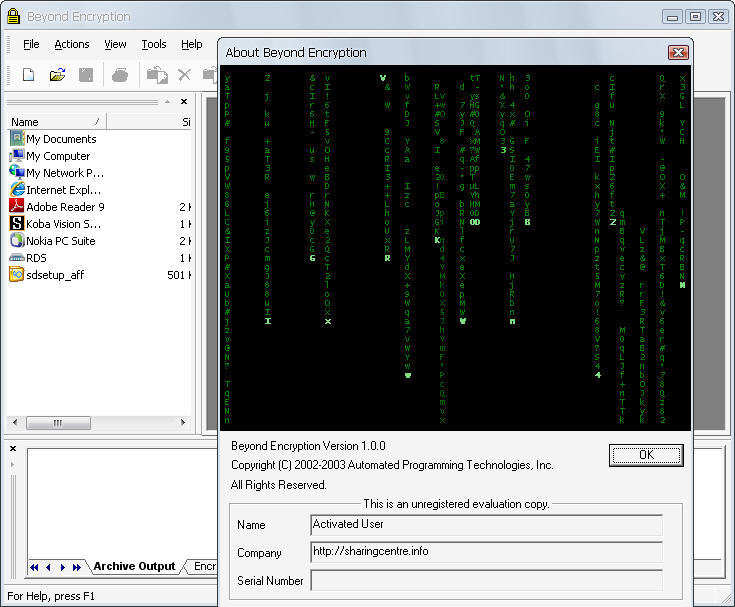
Task: Select the Koba Vision icon
Action: coord(17,223)
